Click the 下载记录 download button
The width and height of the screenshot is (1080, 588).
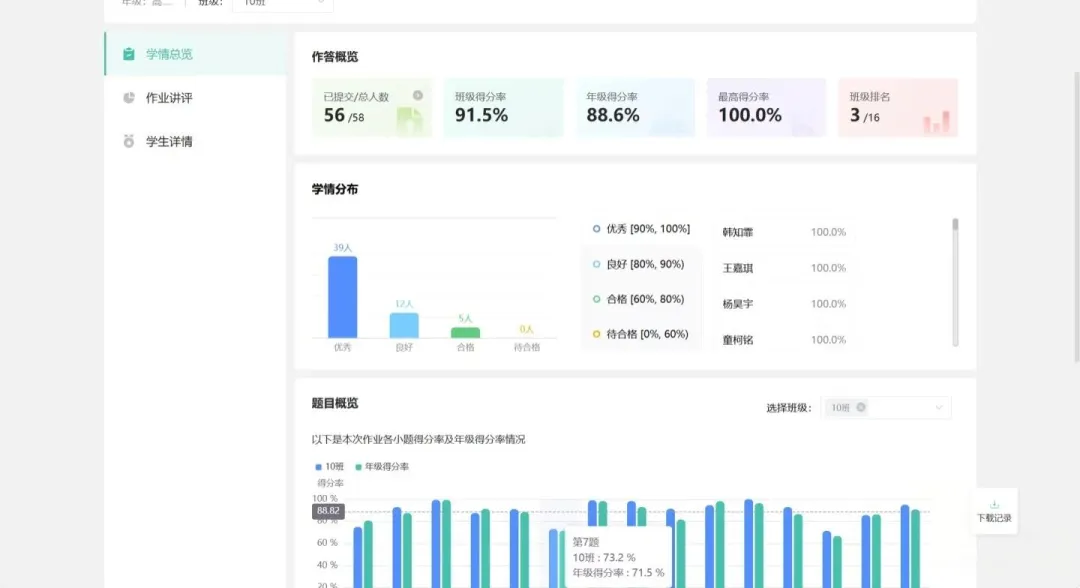click(994, 512)
